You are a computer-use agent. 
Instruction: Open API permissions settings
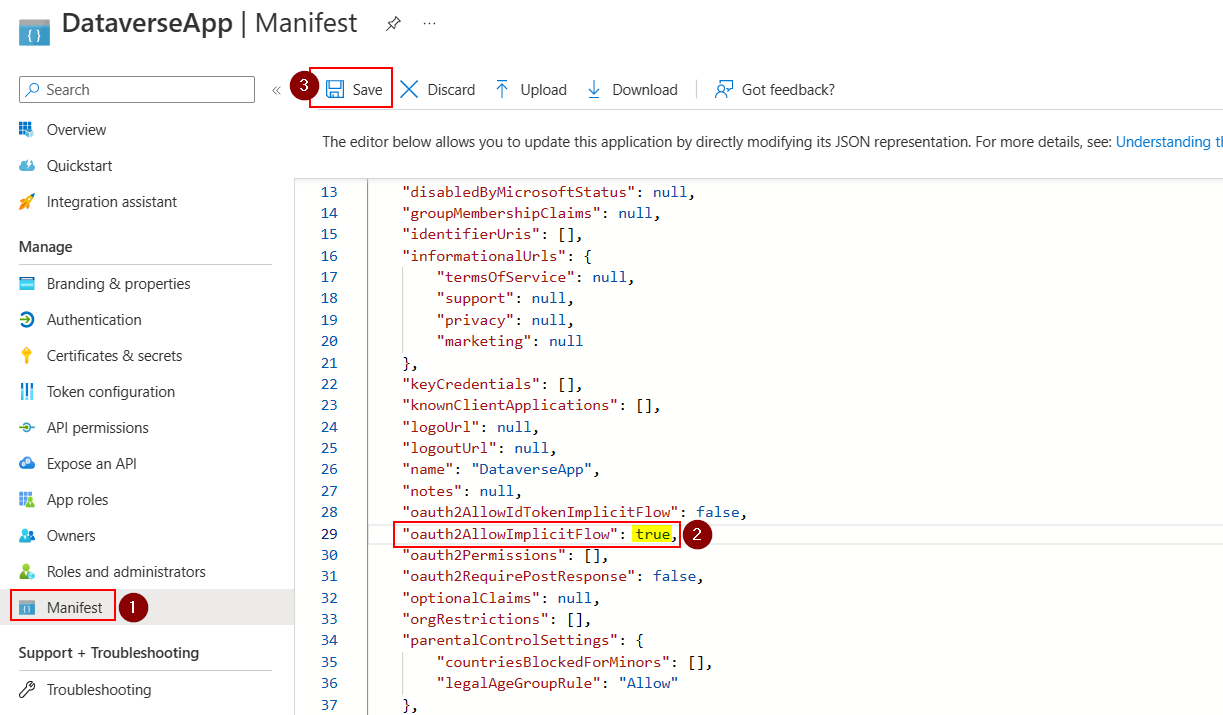tap(28, 427)
